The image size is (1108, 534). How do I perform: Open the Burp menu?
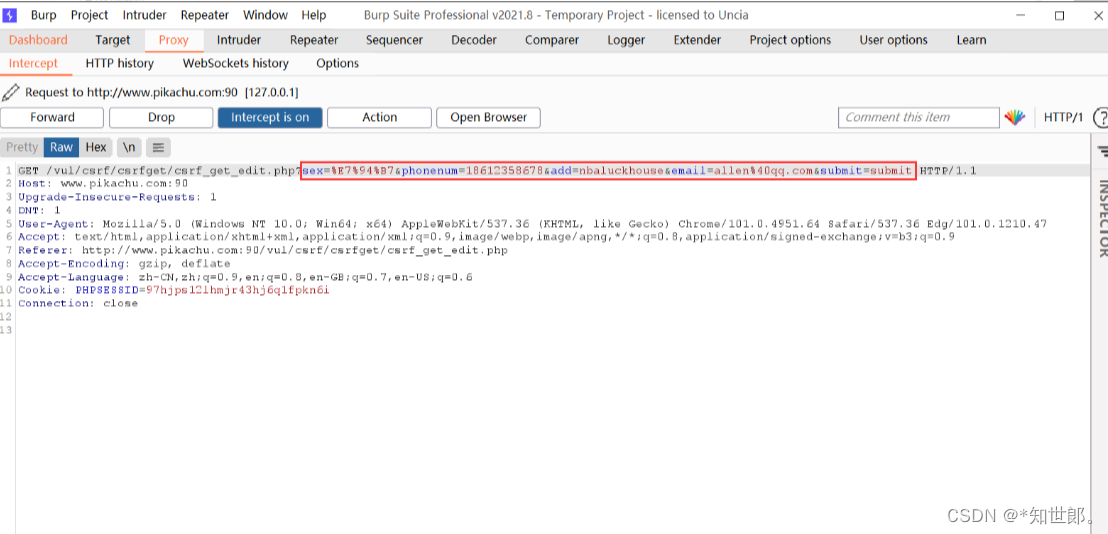[44, 15]
